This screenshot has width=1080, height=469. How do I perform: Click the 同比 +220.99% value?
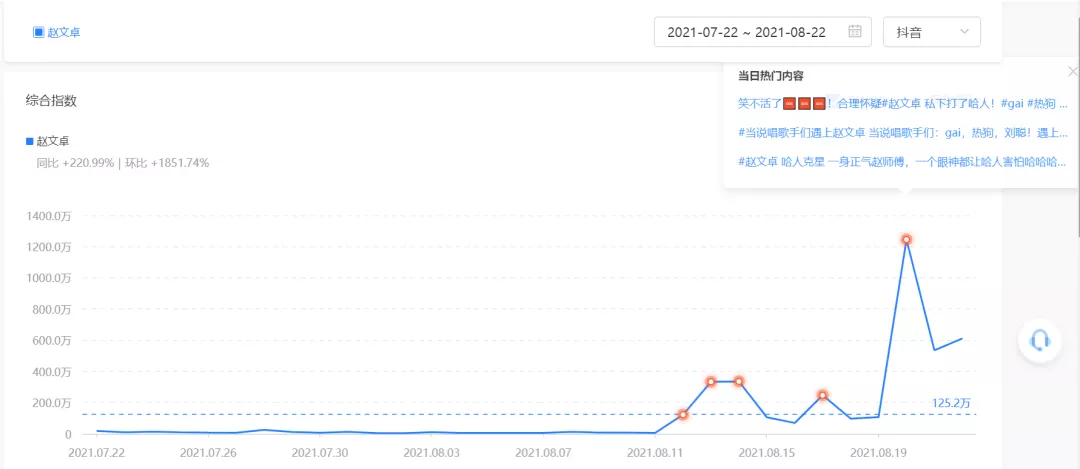click(x=75, y=163)
